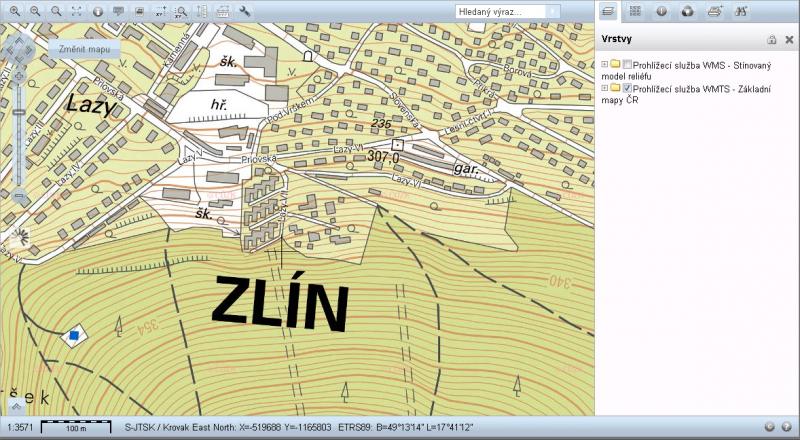Open the wrench settings tool
The width and height of the screenshot is (800, 440).
coord(245,11)
